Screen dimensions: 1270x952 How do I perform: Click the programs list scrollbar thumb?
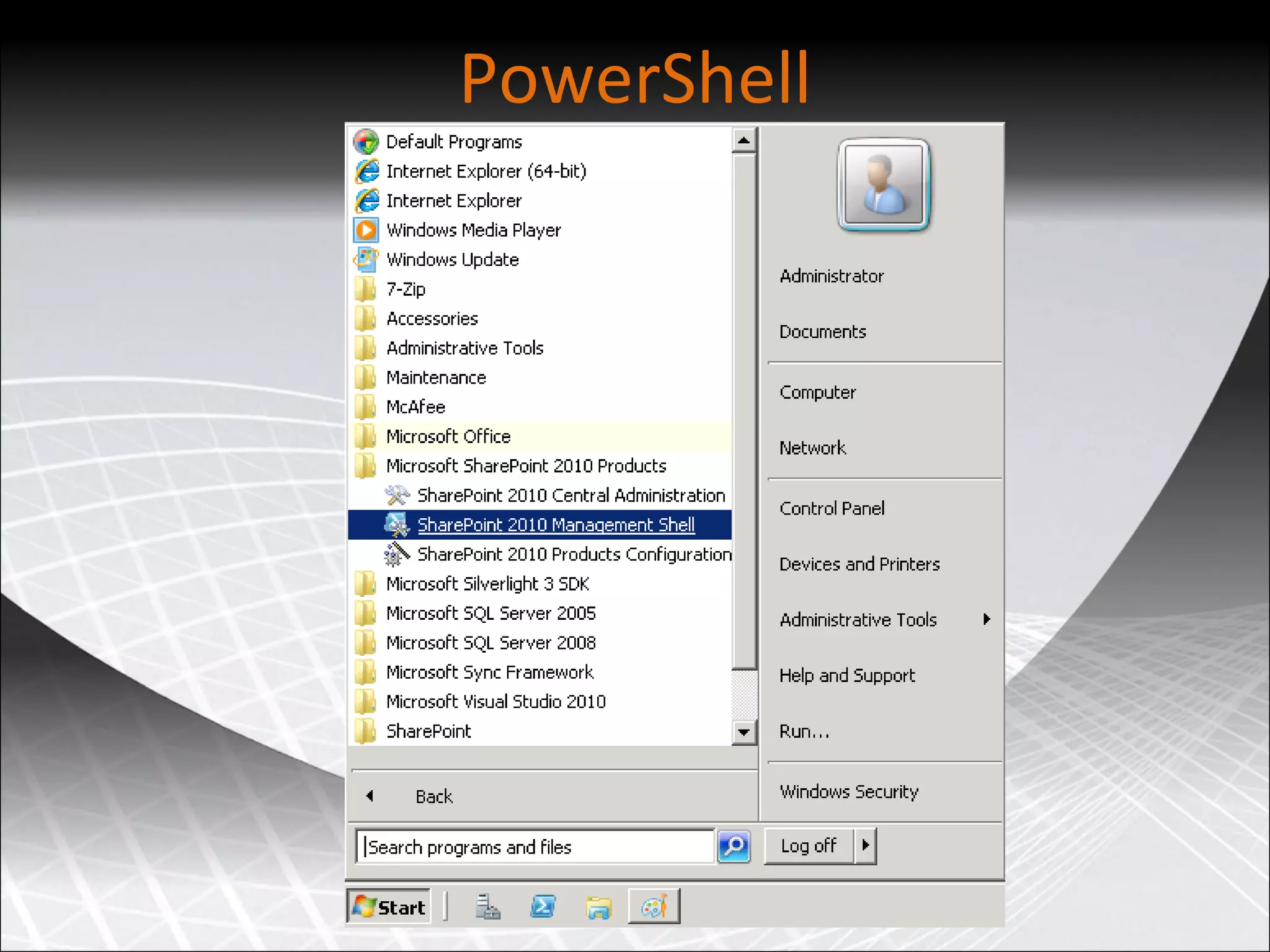tap(744, 411)
